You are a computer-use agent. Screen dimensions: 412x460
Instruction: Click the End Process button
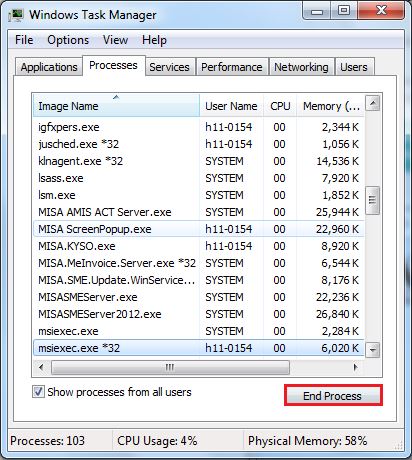[x=333, y=396]
